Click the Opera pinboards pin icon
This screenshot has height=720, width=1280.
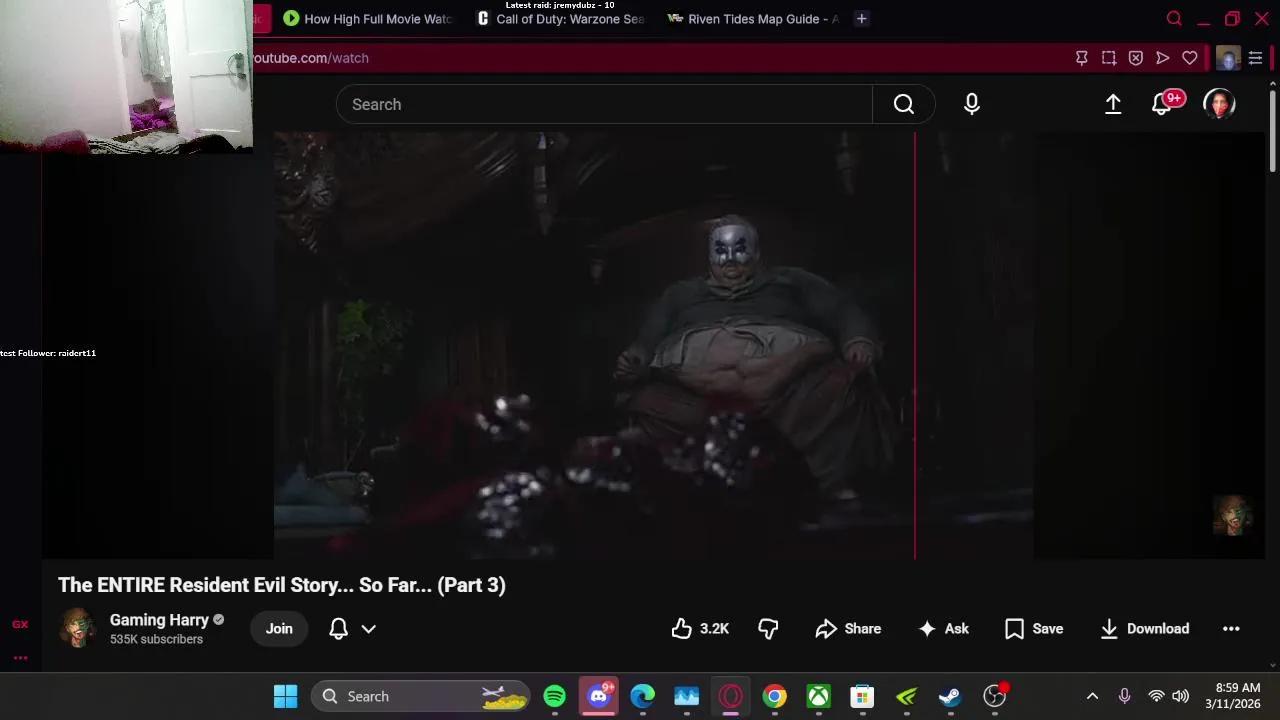point(1082,58)
